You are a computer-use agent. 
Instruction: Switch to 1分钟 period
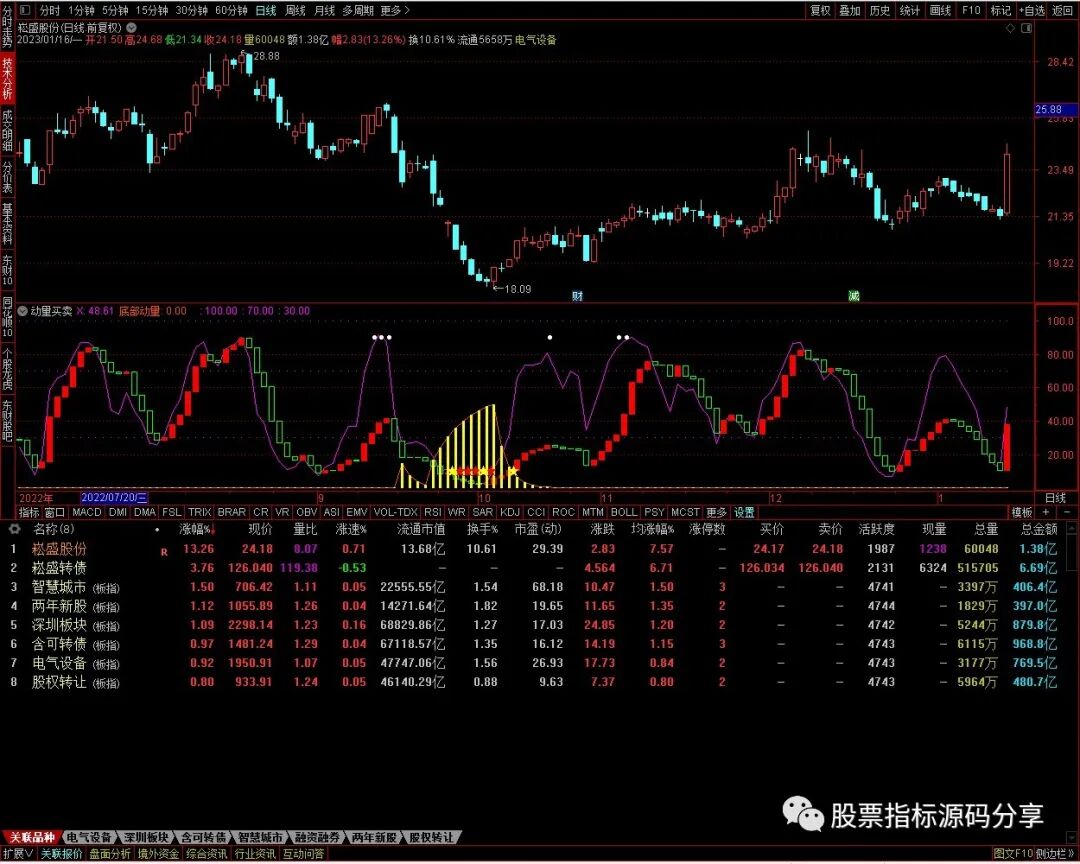coord(82,10)
